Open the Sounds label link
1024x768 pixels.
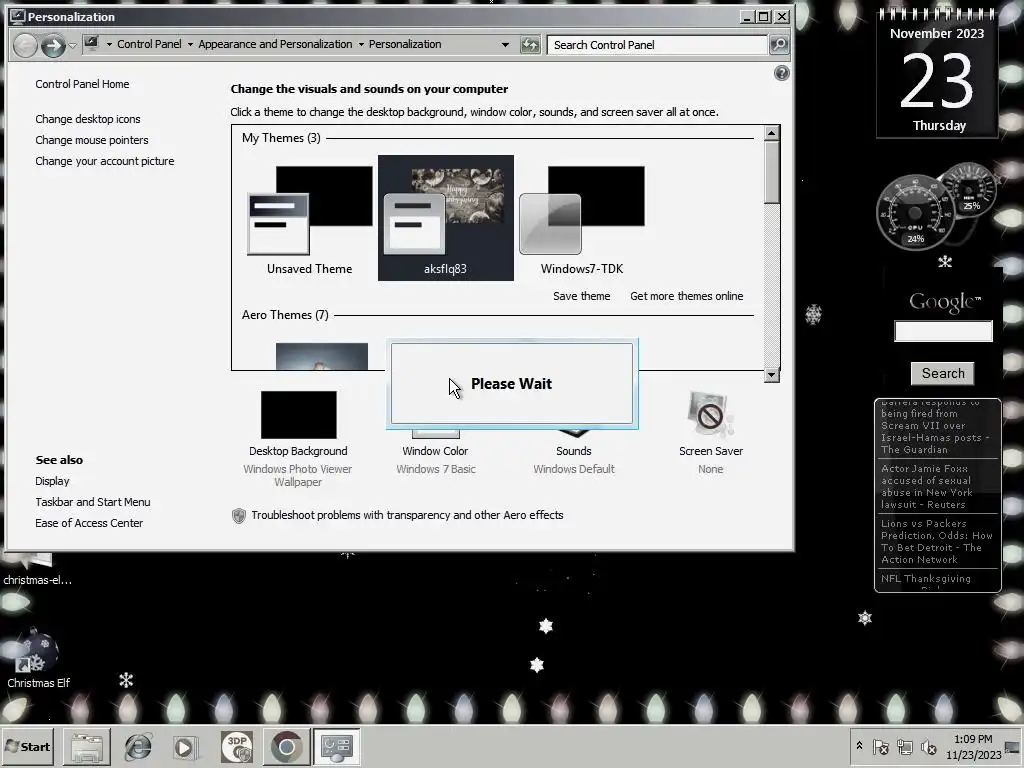coord(573,451)
